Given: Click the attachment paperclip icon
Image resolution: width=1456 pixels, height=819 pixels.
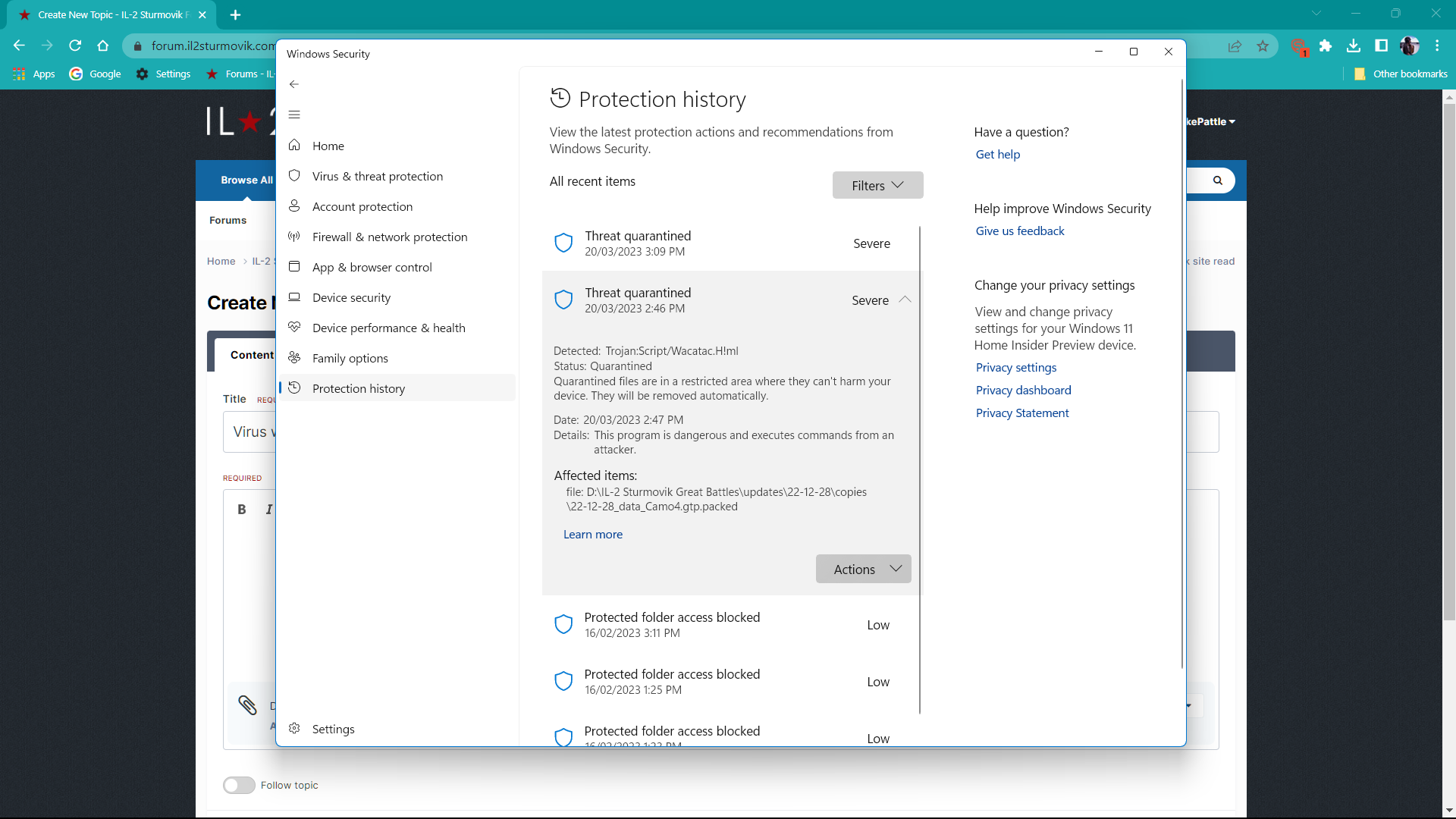Looking at the screenshot, I should click(247, 705).
